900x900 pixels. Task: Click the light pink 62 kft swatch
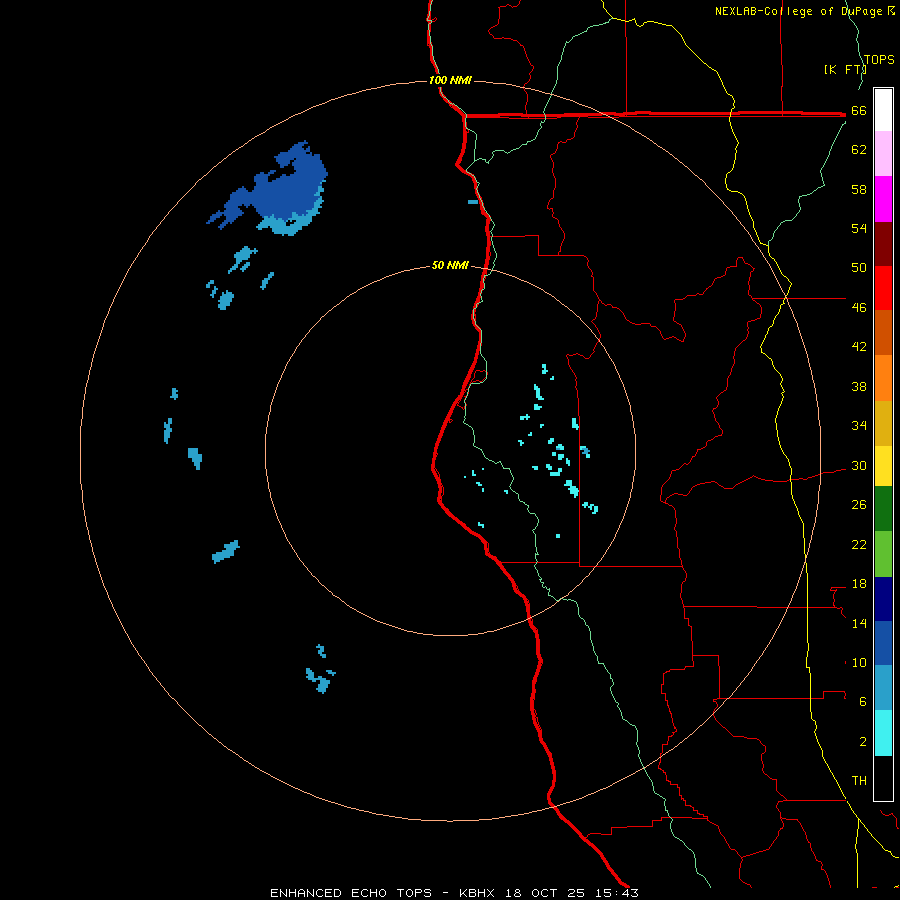(x=883, y=153)
